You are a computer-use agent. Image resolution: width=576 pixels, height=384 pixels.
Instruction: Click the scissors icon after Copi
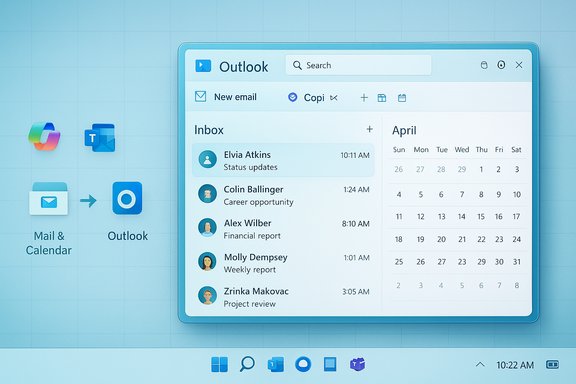pyautogui.click(x=334, y=98)
